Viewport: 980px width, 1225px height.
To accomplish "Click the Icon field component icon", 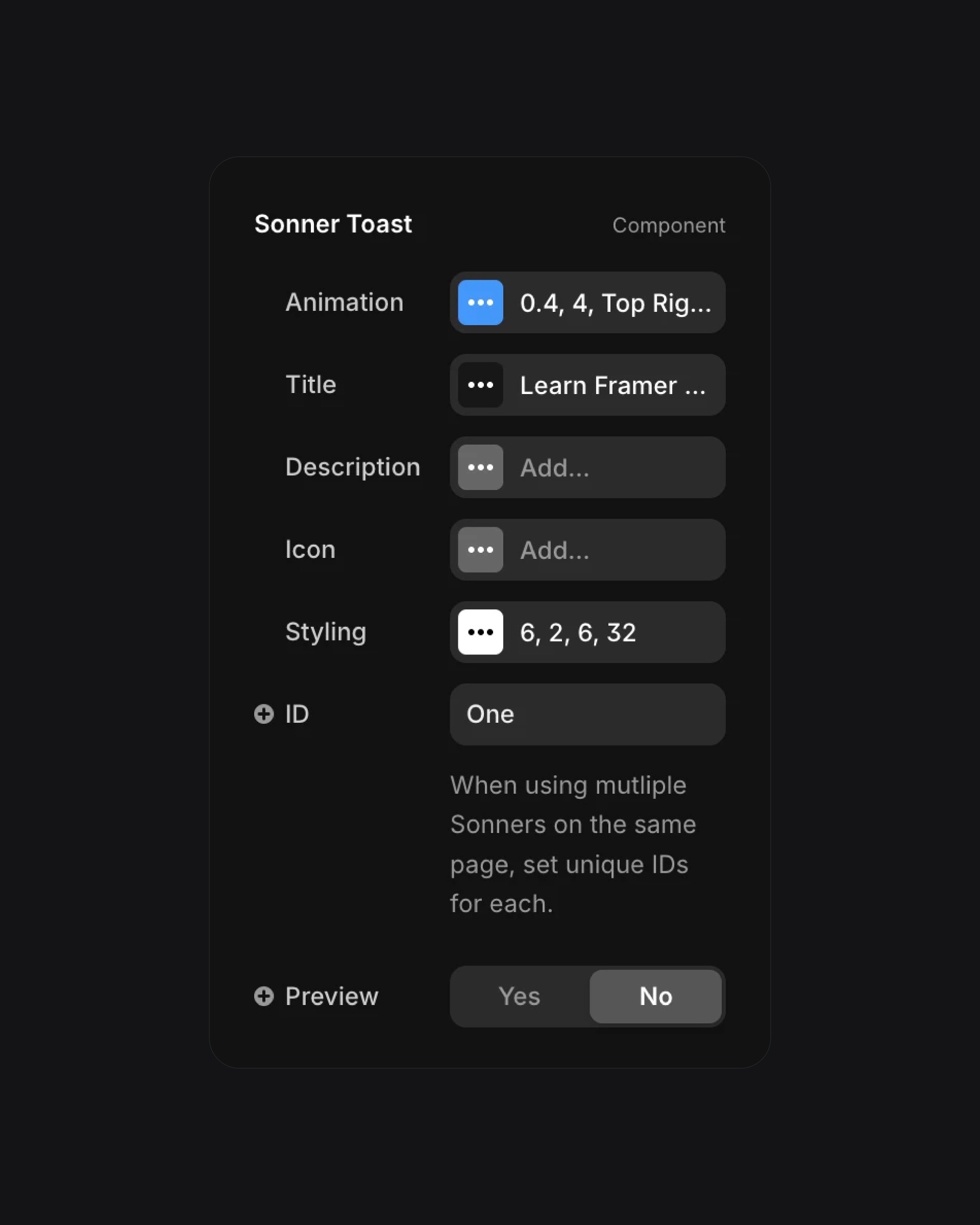I will pyautogui.click(x=480, y=549).
